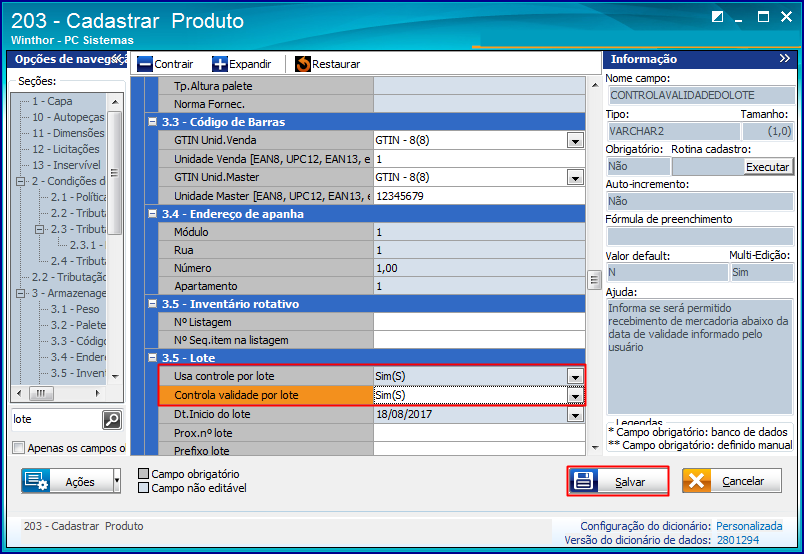Image resolution: width=804 pixels, height=554 pixels.
Task: Click the Salvar button
Action: tap(618, 481)
